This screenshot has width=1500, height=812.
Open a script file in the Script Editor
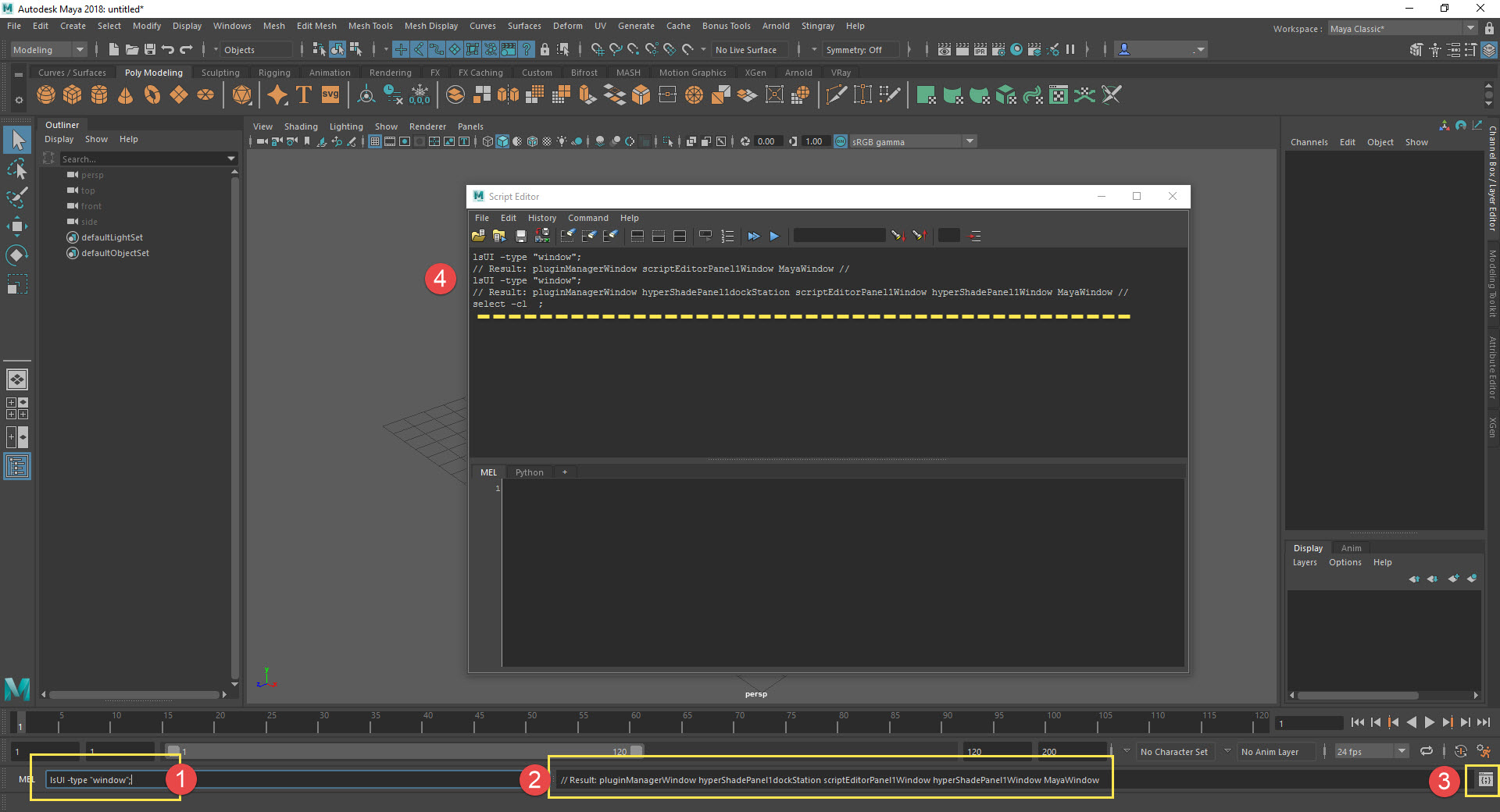coord(478,235)
